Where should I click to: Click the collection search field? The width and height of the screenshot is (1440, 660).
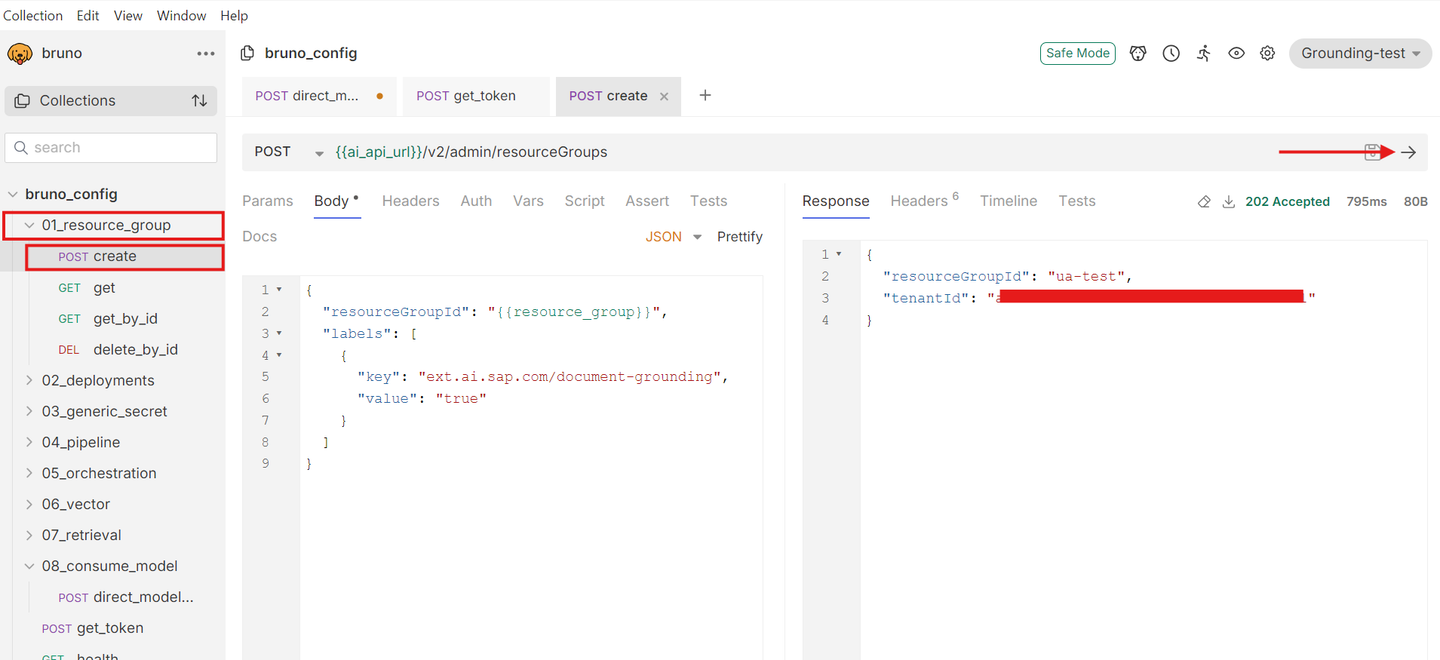[x=111, y=148]
